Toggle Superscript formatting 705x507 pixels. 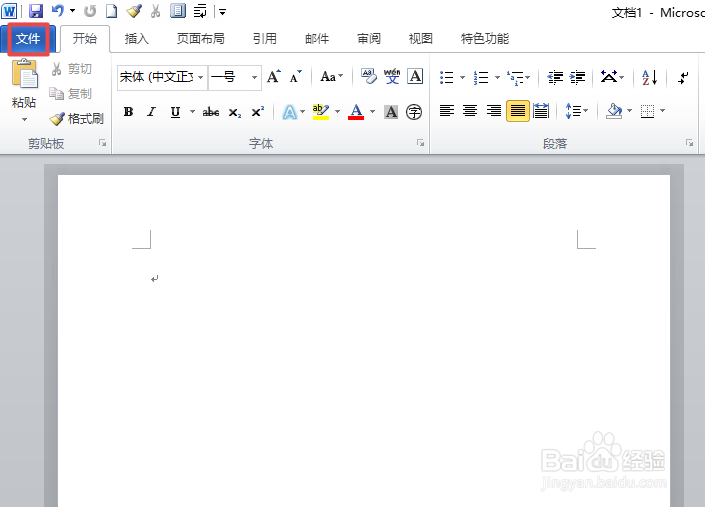click(x=258, y=112)
